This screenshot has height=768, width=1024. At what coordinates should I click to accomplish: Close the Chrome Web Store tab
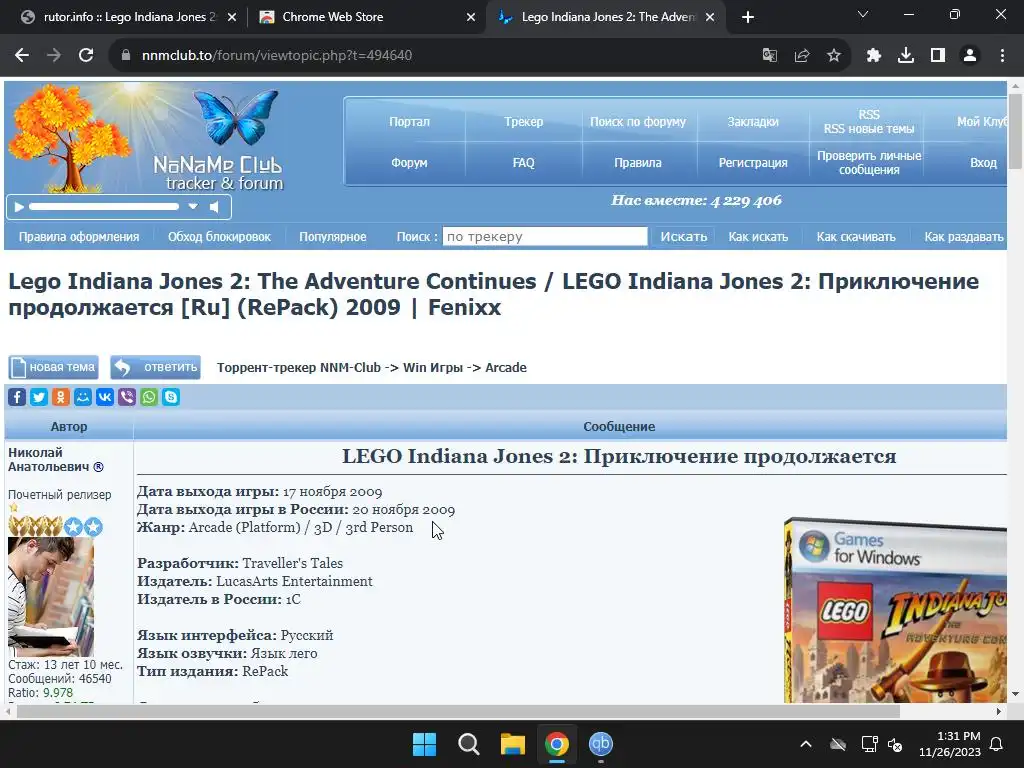point(471,17)
